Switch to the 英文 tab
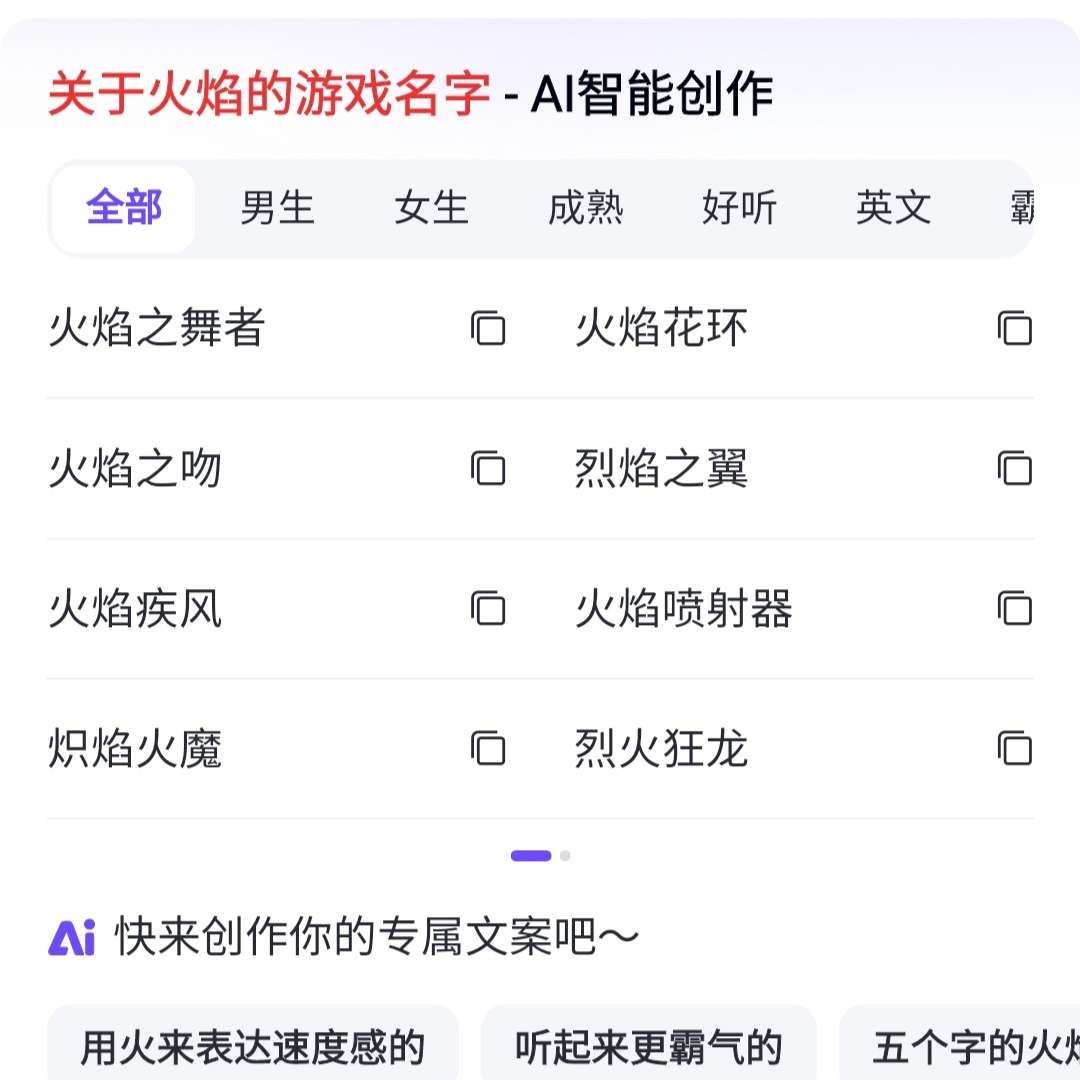The height and width of the screenshot is (1080, 1080). pos(893,209)
